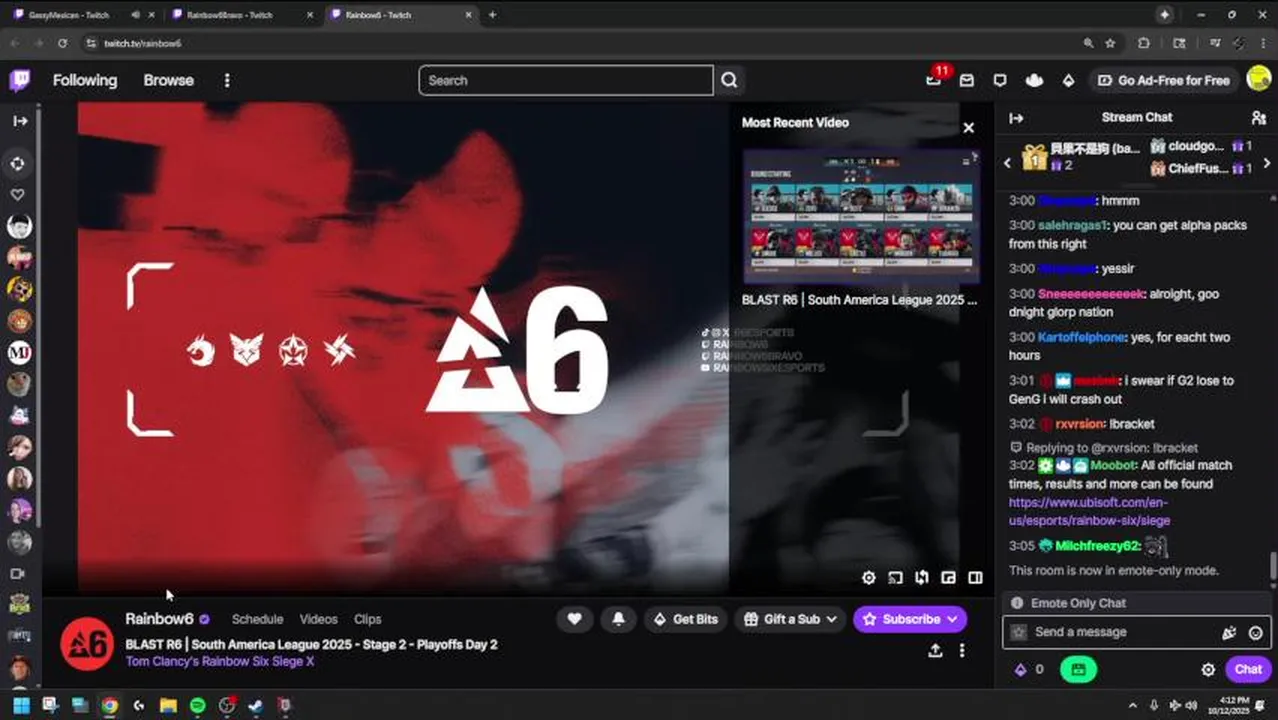Share the stream via upload icon
Screen dimensions: 1278x720
tap(935, 650)
